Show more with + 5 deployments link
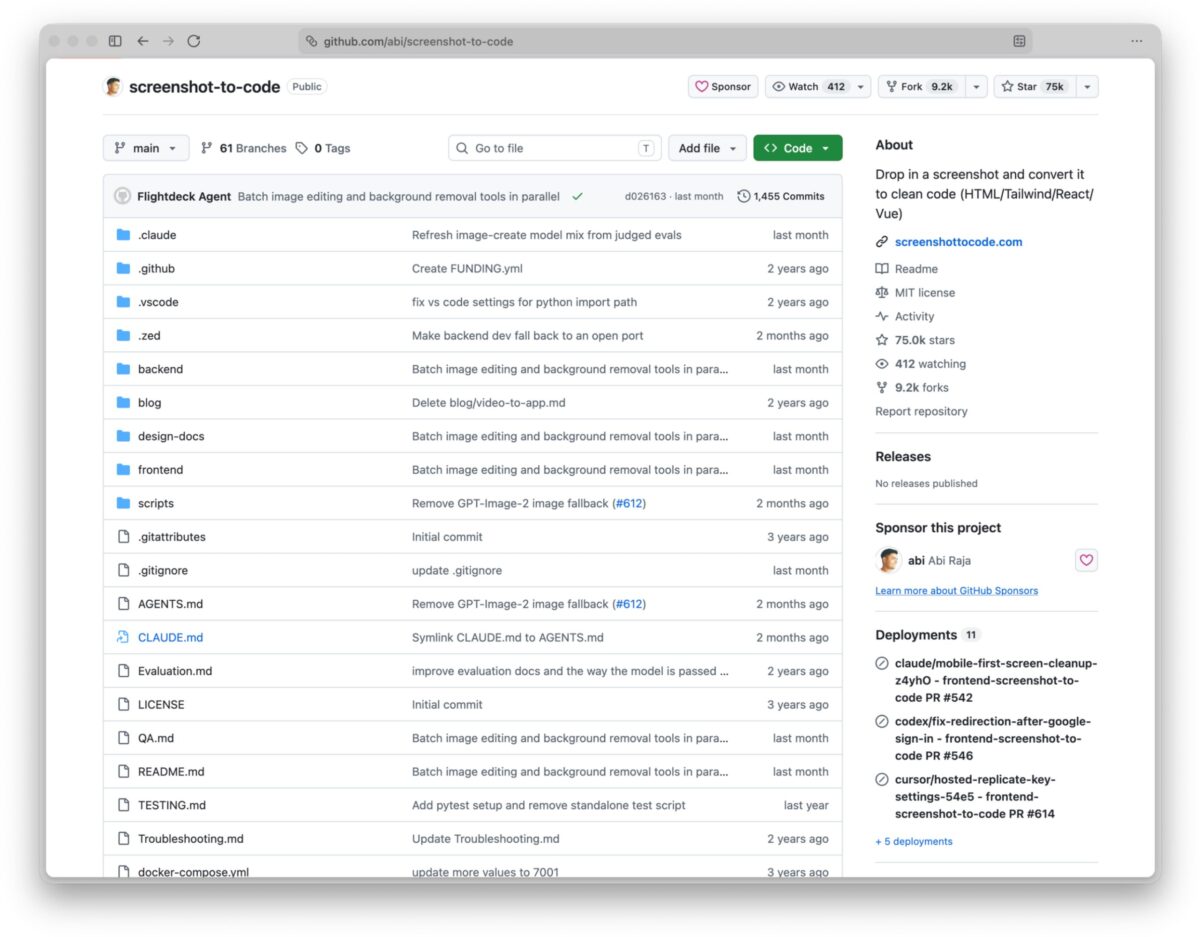The image size is (1200, 937). coord(914,842)
